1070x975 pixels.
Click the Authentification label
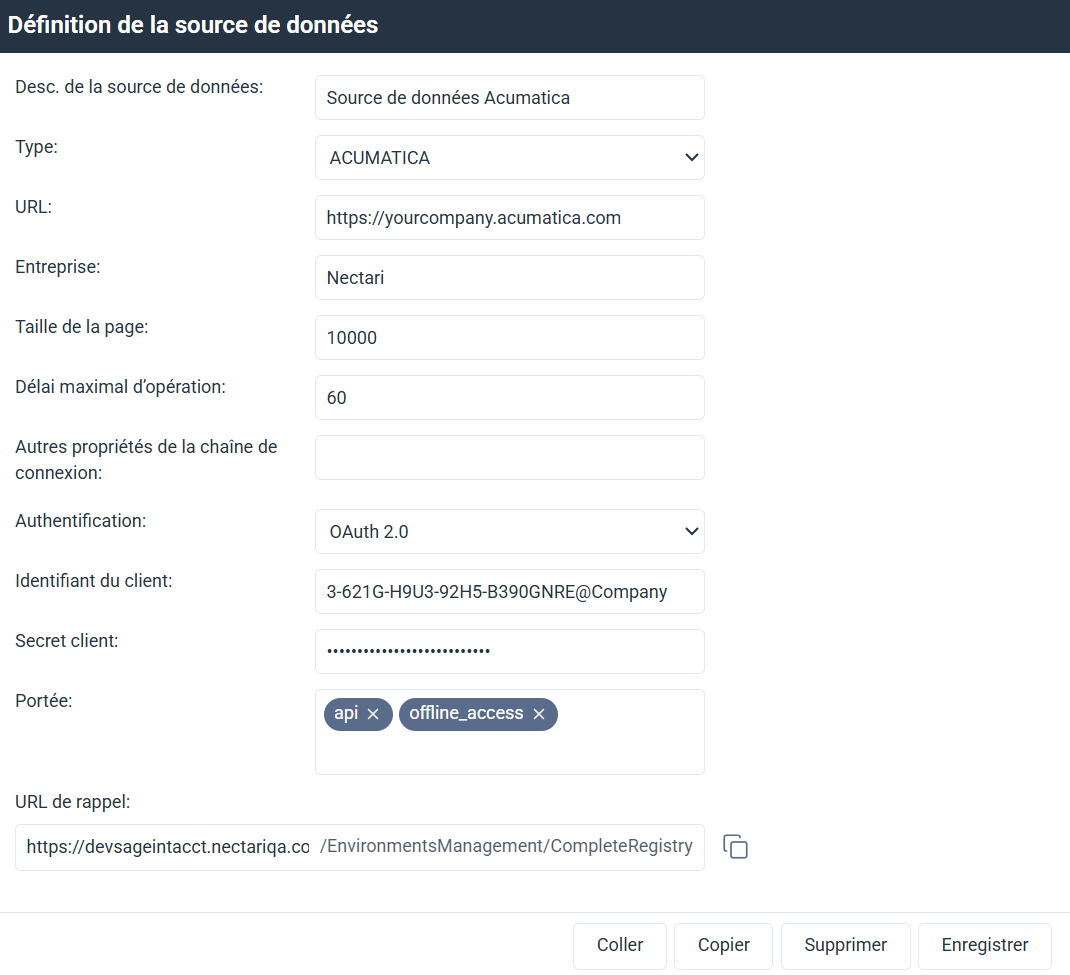click(81, 521)
